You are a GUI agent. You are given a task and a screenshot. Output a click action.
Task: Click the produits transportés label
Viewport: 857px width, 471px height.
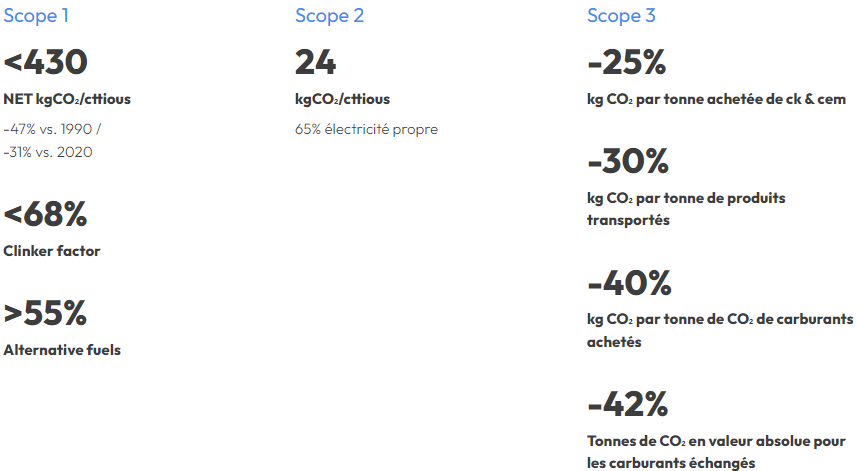pyautogui.click(x=686, y=209)
